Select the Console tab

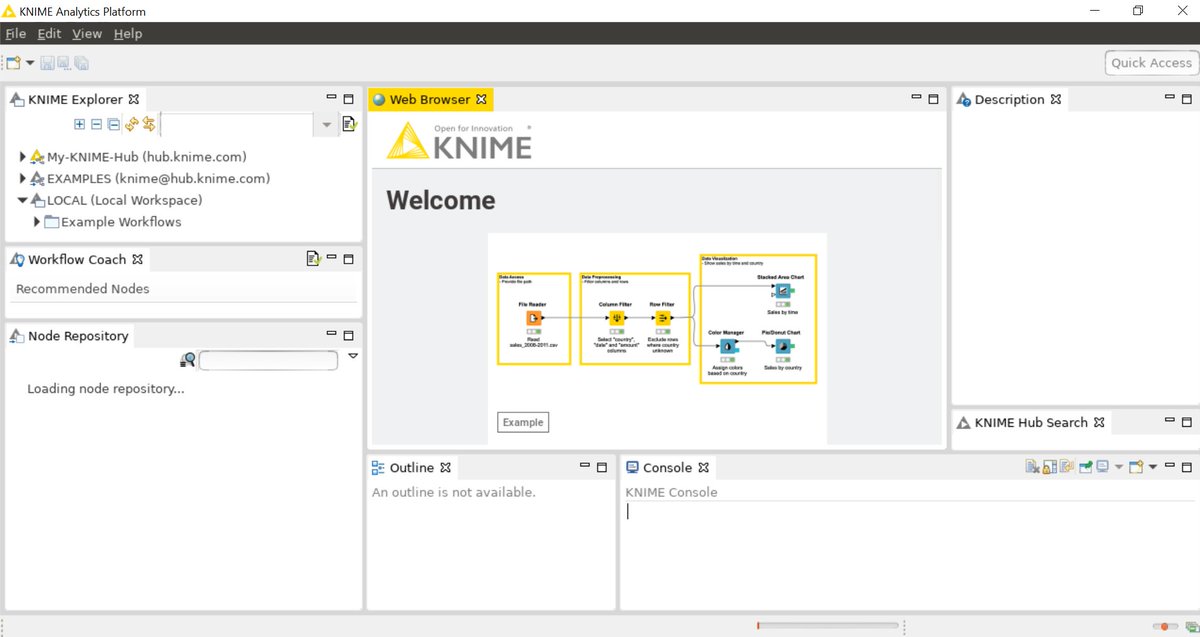coord(667,468)
